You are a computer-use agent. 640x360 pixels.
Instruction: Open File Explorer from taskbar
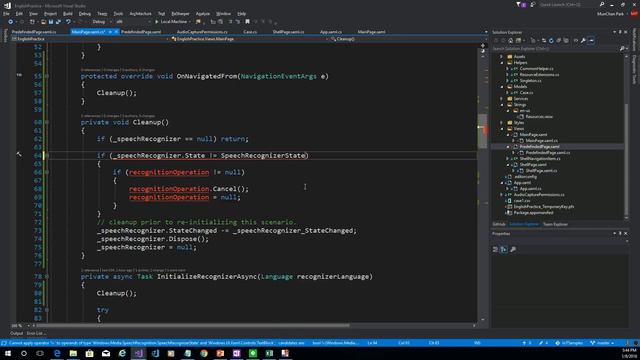tap(73, 353)
